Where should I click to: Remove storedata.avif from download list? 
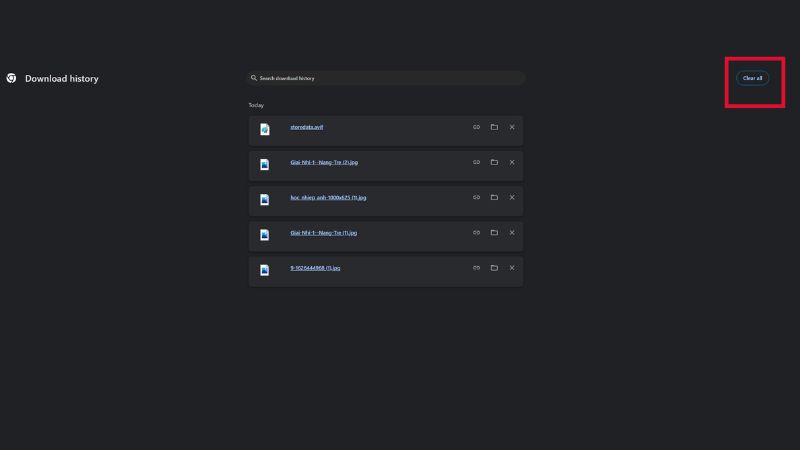(x=512, y=127)
